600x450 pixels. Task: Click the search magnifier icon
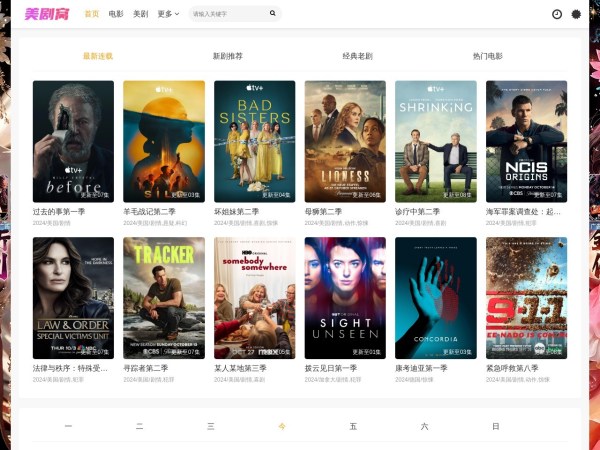click(272, 14)
